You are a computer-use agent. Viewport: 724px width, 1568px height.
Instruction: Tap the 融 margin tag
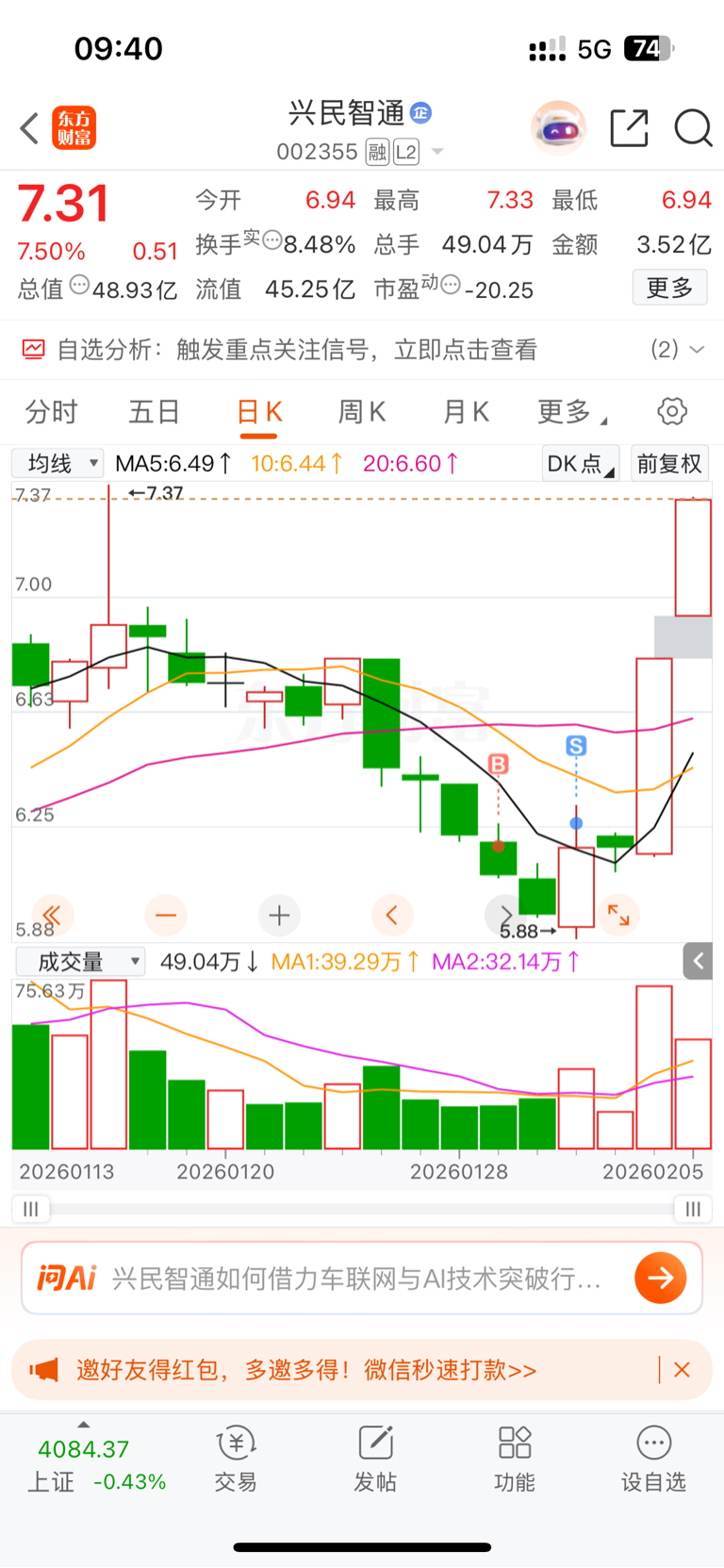(x=377, y=152)
